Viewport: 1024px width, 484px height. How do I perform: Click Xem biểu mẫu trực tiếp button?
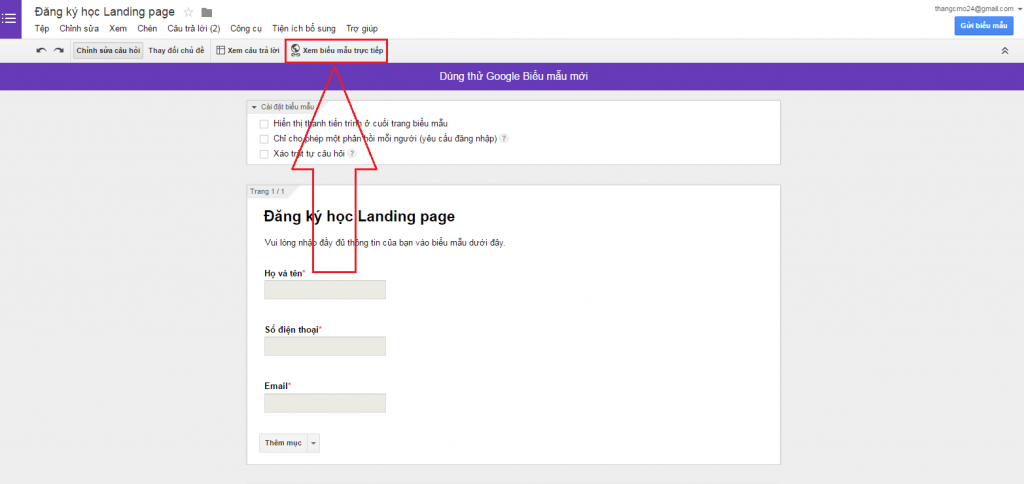click(x=336, y=50)
